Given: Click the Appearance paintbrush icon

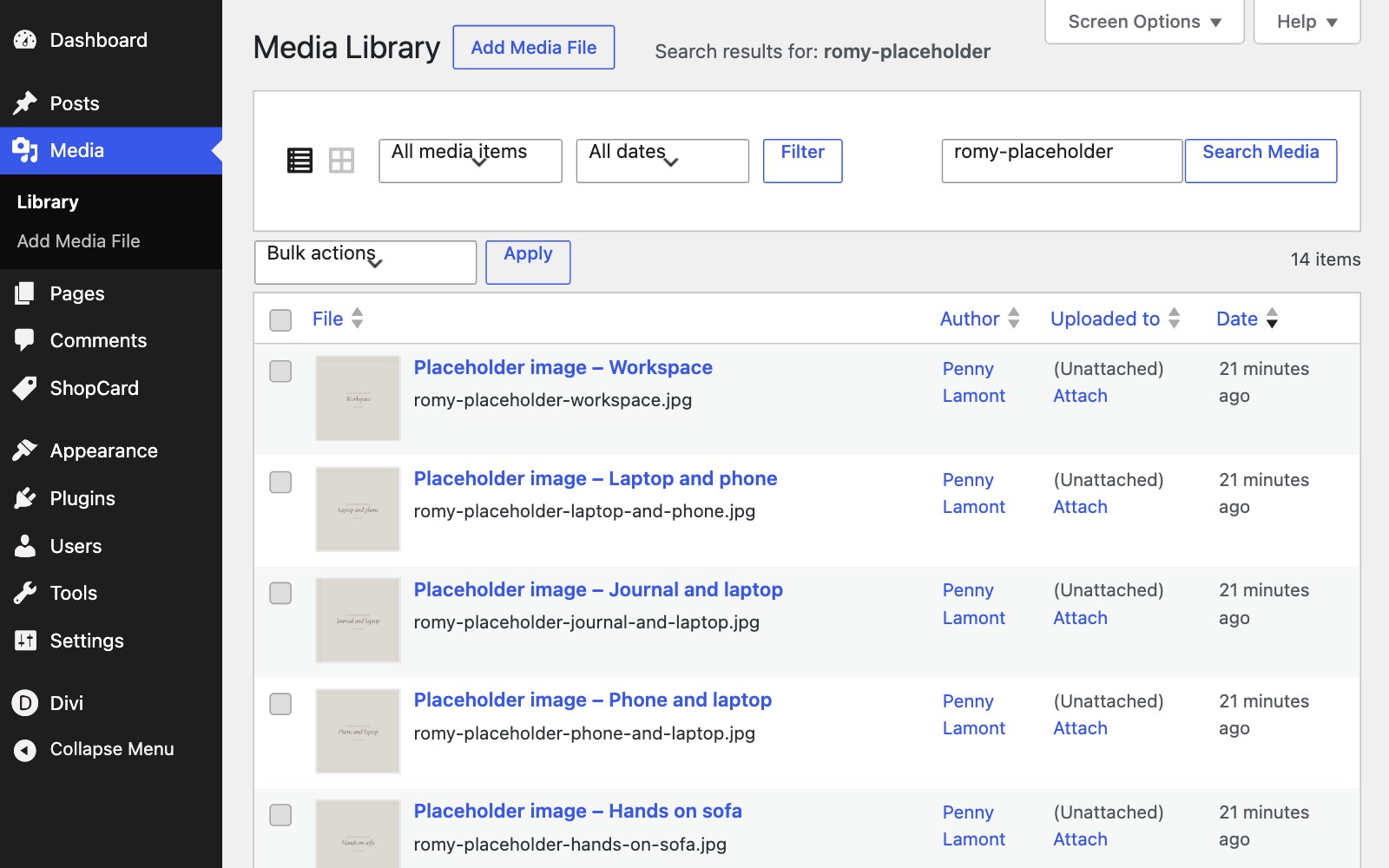Looking at the screenshot, I should coord(25,450).
